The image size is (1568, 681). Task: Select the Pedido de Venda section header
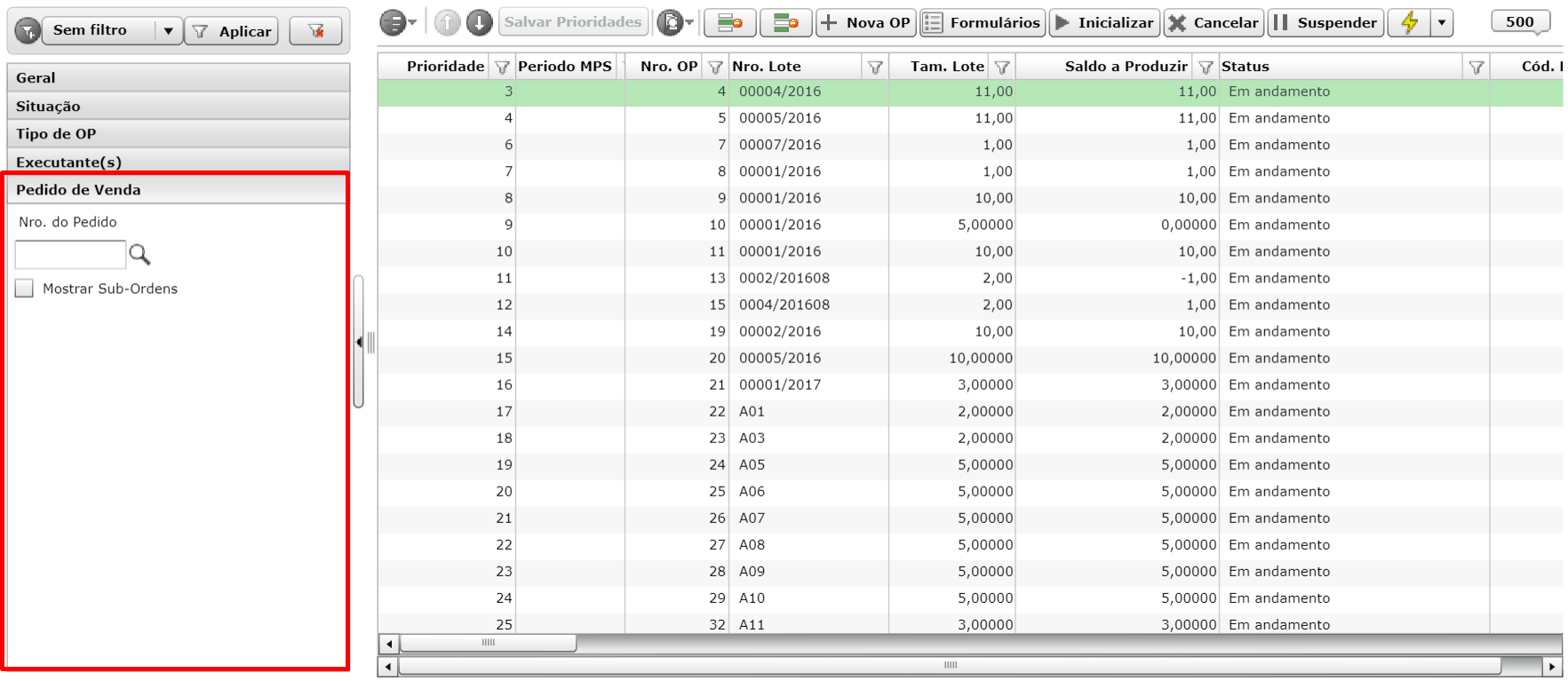[x=178, y=190]
